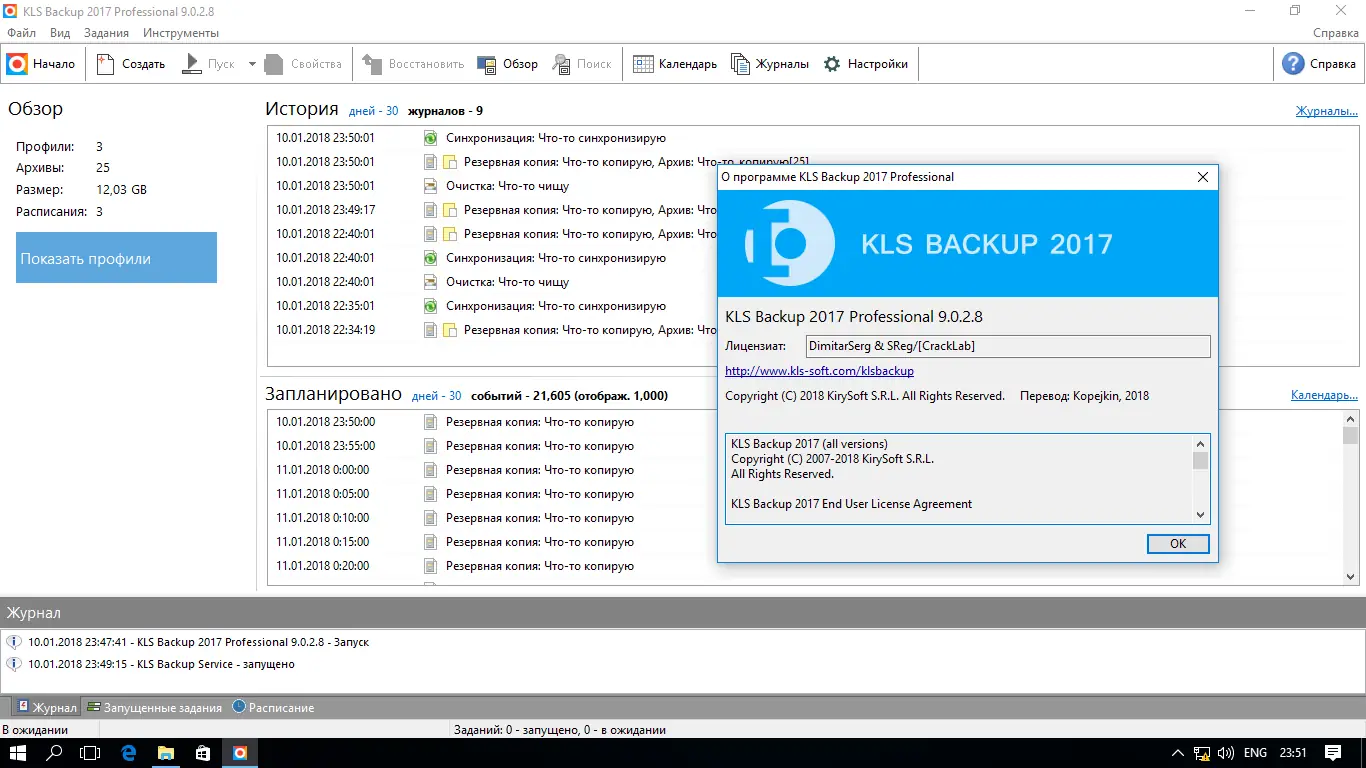Click the cleanup icon on 22:40:01 row
The height and width of the screenshot is (768, 1366).
tap(431, 282)
